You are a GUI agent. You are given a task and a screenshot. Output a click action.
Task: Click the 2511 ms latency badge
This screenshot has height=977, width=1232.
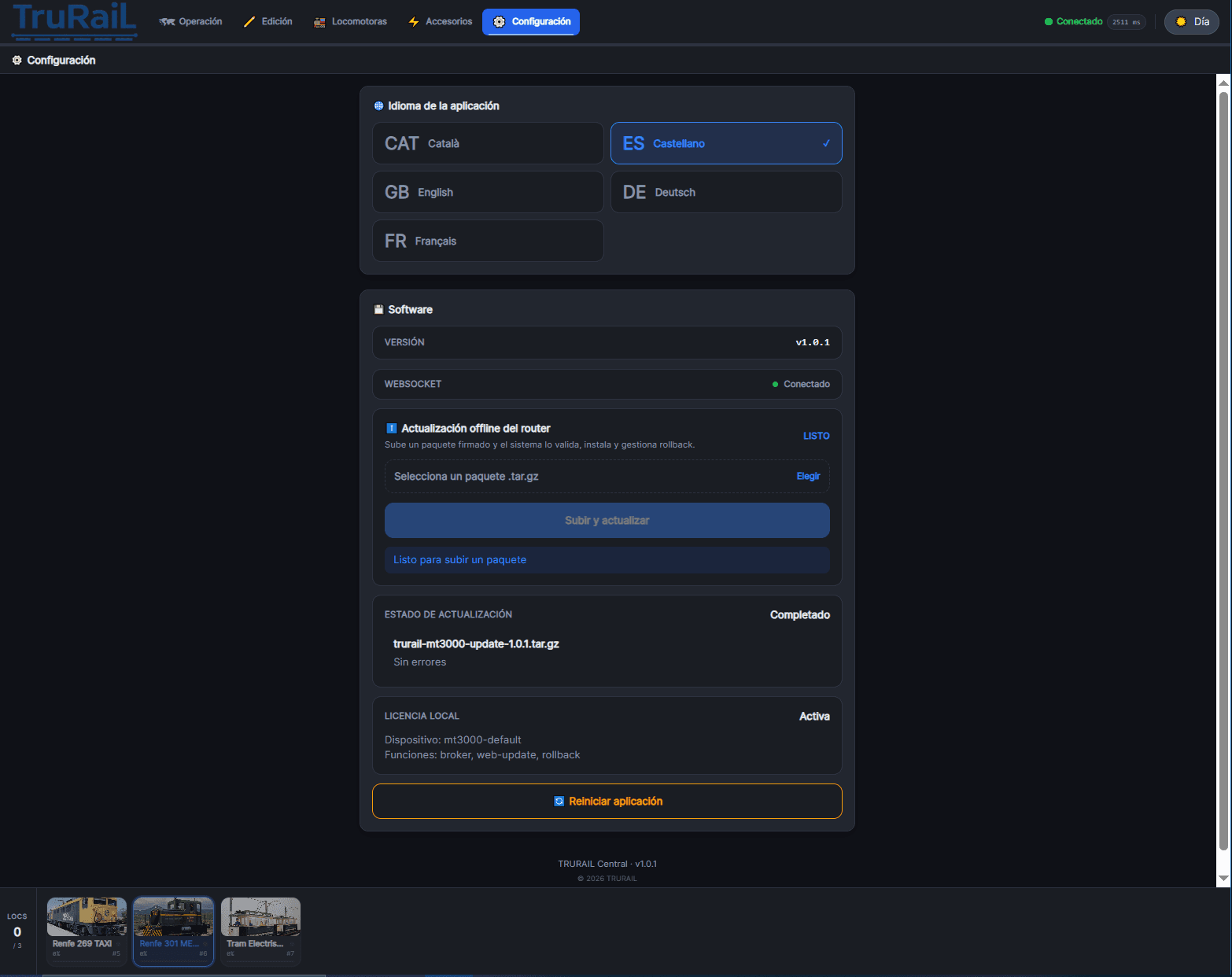click(1127, 22)
